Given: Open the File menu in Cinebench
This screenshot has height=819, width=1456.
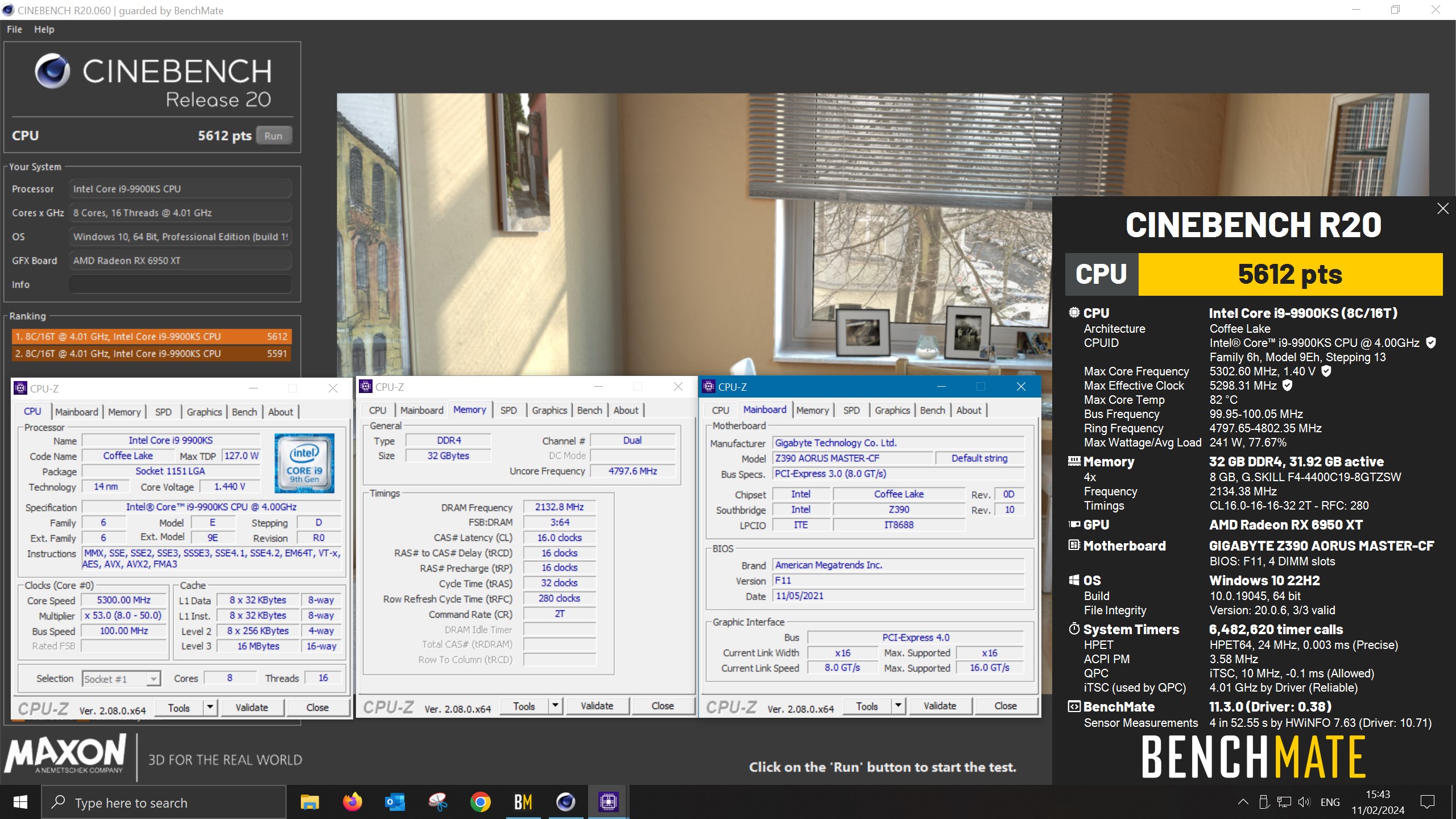Looking at the screenshot, I should click(14, 30).
